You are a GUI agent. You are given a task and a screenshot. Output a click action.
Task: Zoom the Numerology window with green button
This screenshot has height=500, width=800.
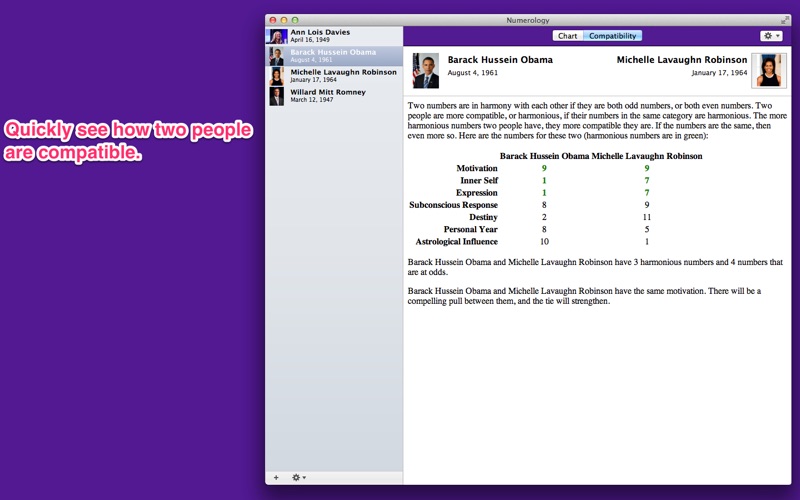(295, 20)
